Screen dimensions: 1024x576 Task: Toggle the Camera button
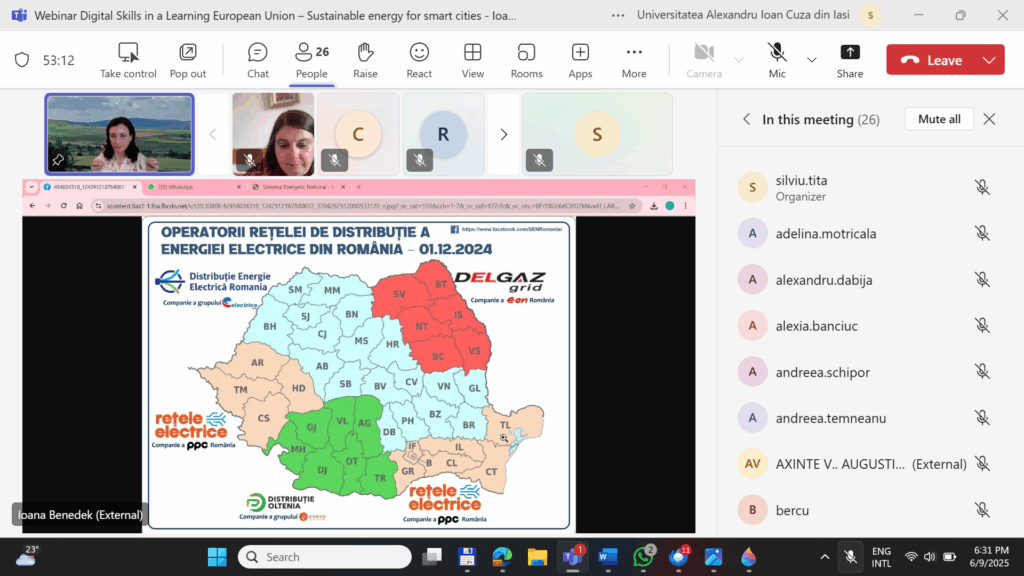(x=704, y=59)
